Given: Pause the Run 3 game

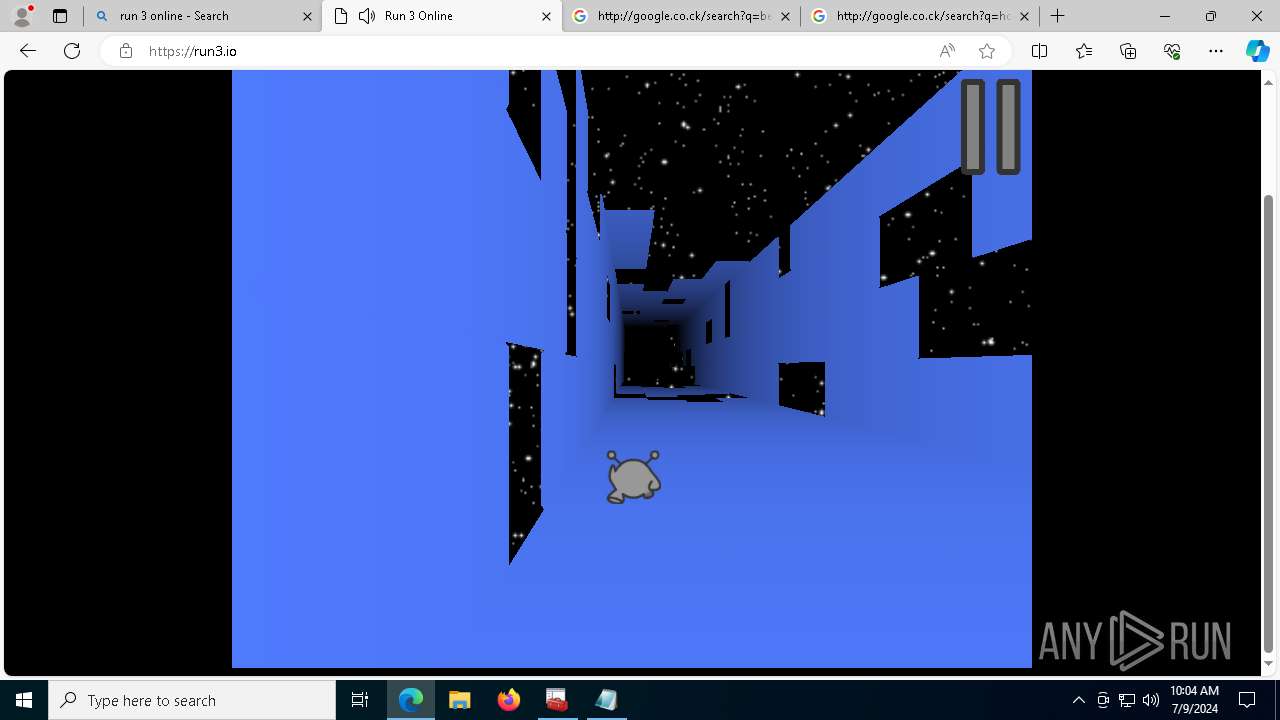Looking at the screenshot, I should pyautogui.click(x=991, y=127).
